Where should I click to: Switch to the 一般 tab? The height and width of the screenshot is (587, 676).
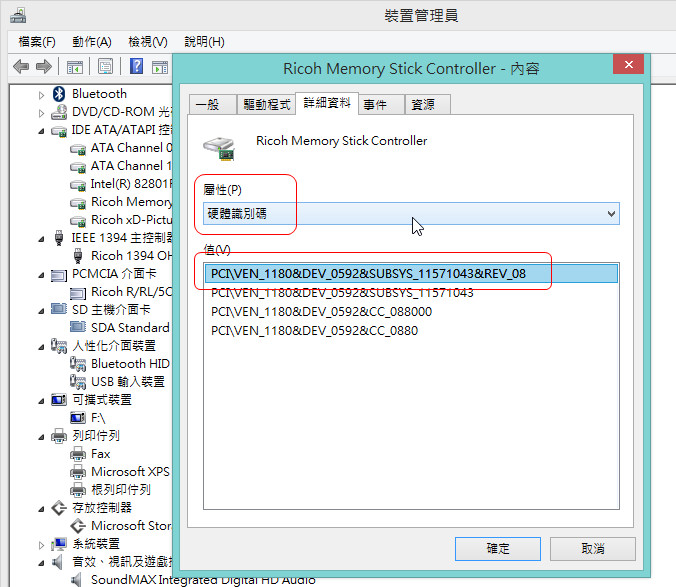coord(213,104)
